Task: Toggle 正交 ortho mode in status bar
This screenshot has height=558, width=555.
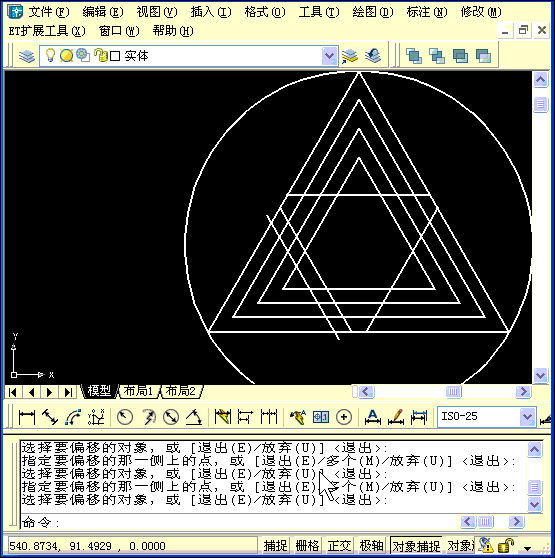Action: click(339, 545)
